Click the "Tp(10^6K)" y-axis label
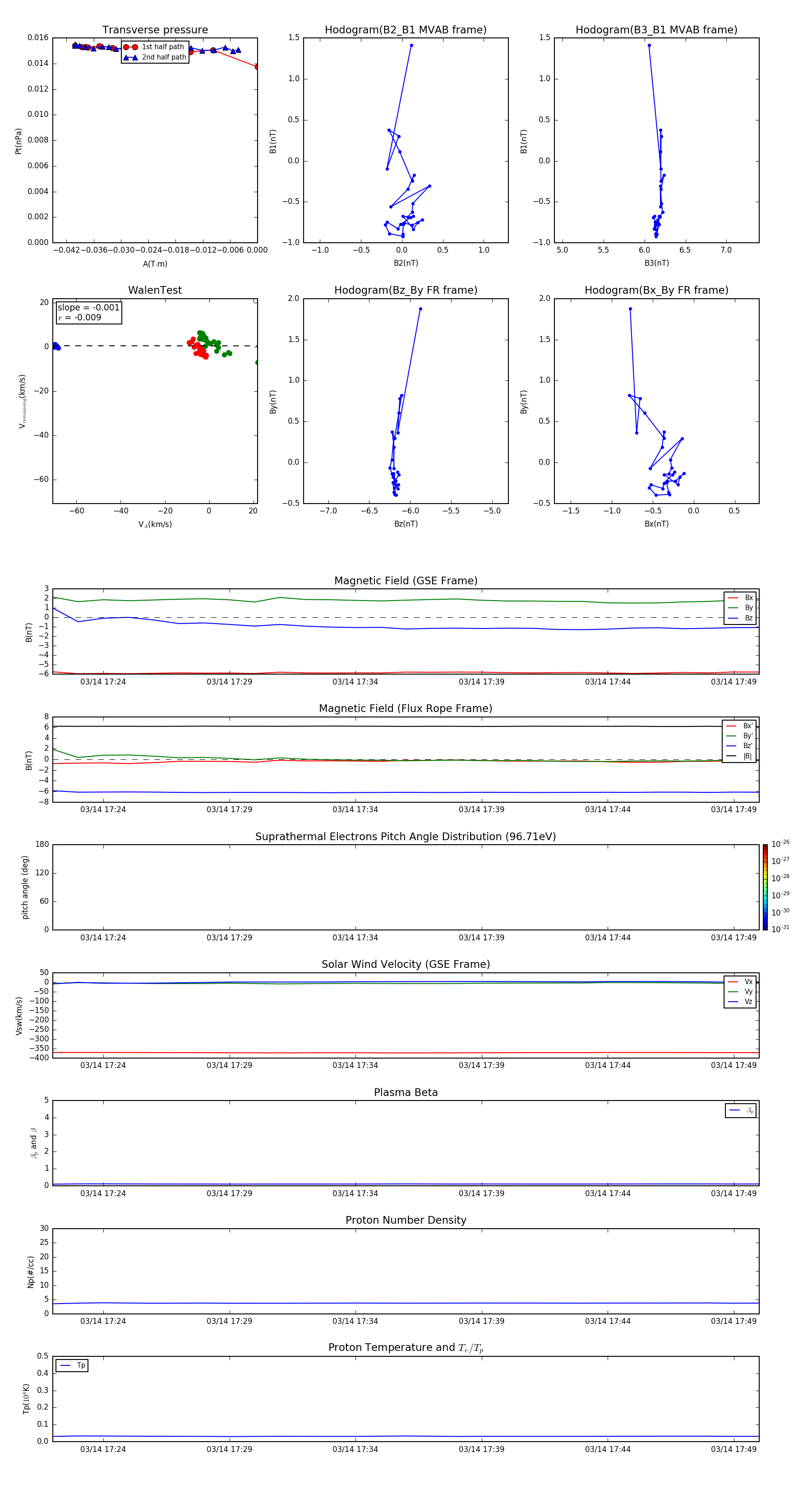This screenshot has width=812, height=1489. [x=26, y=1399]
